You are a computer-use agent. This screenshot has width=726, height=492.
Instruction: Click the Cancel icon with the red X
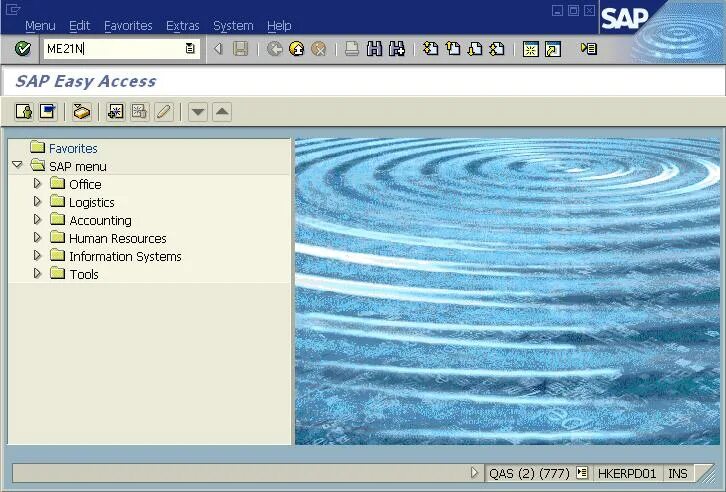(318, 49)
